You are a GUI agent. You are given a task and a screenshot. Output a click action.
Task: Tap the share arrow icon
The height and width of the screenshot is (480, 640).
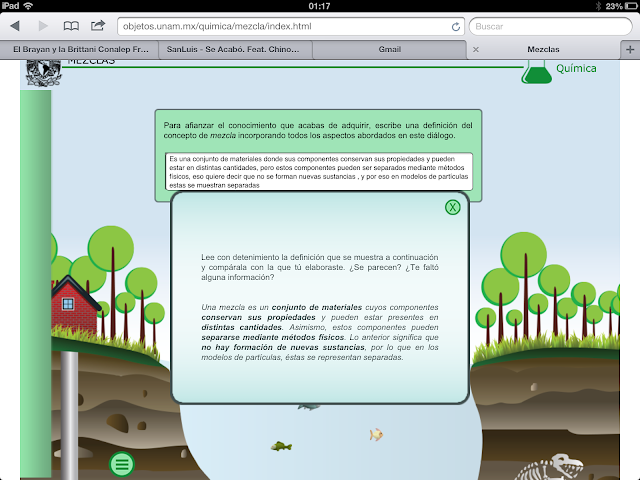pyautogui.click(x=98, y=26)
